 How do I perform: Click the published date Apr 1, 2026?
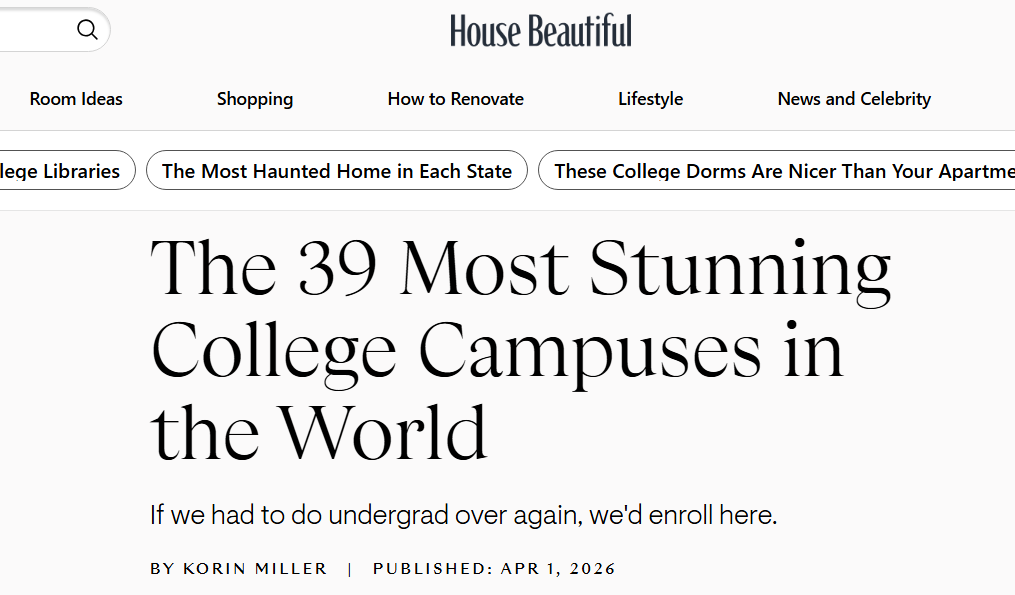point(559,569)
